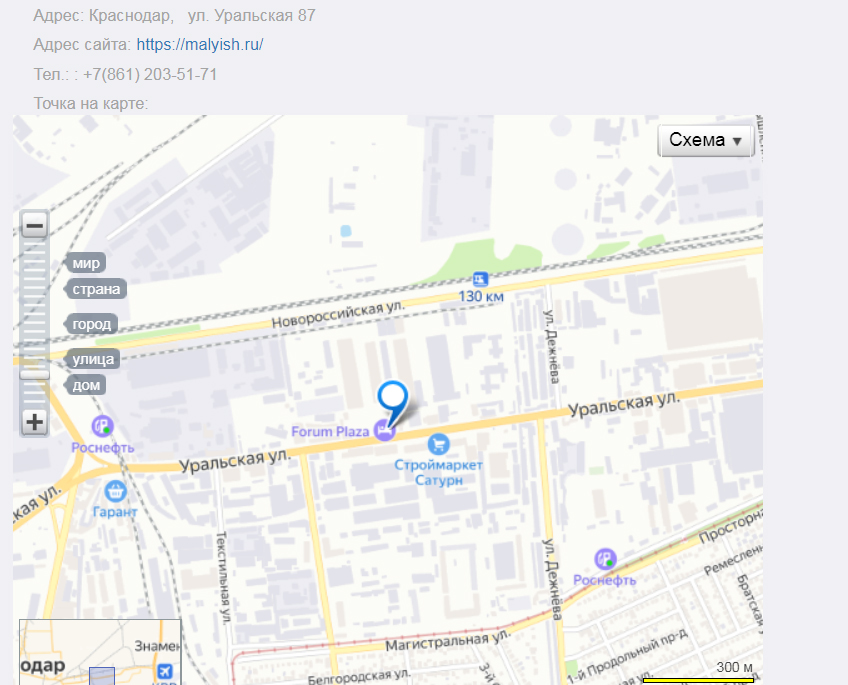This screenshot has height=685, width=848.
Task: Click the airport icon in the minimap
Action: click(165, 671)
